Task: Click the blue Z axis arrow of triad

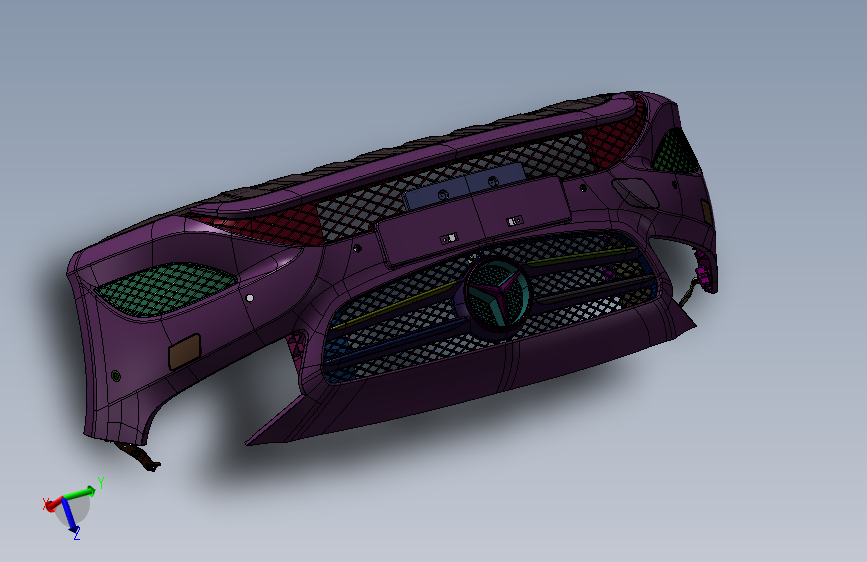Action: point(69,516)
